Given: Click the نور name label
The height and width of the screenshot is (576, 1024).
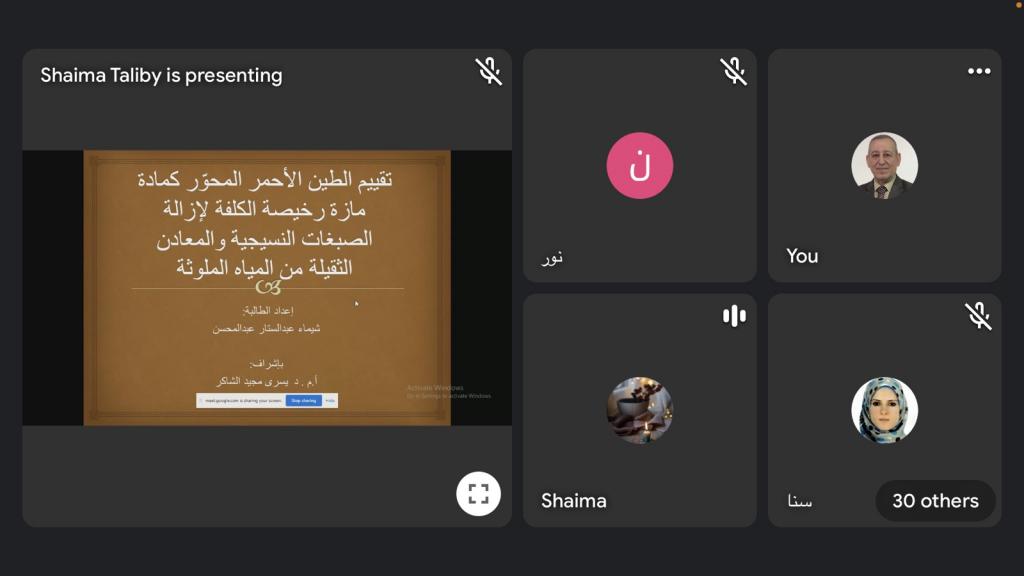Looking at the screenshot, I should (x=552, y=257).
